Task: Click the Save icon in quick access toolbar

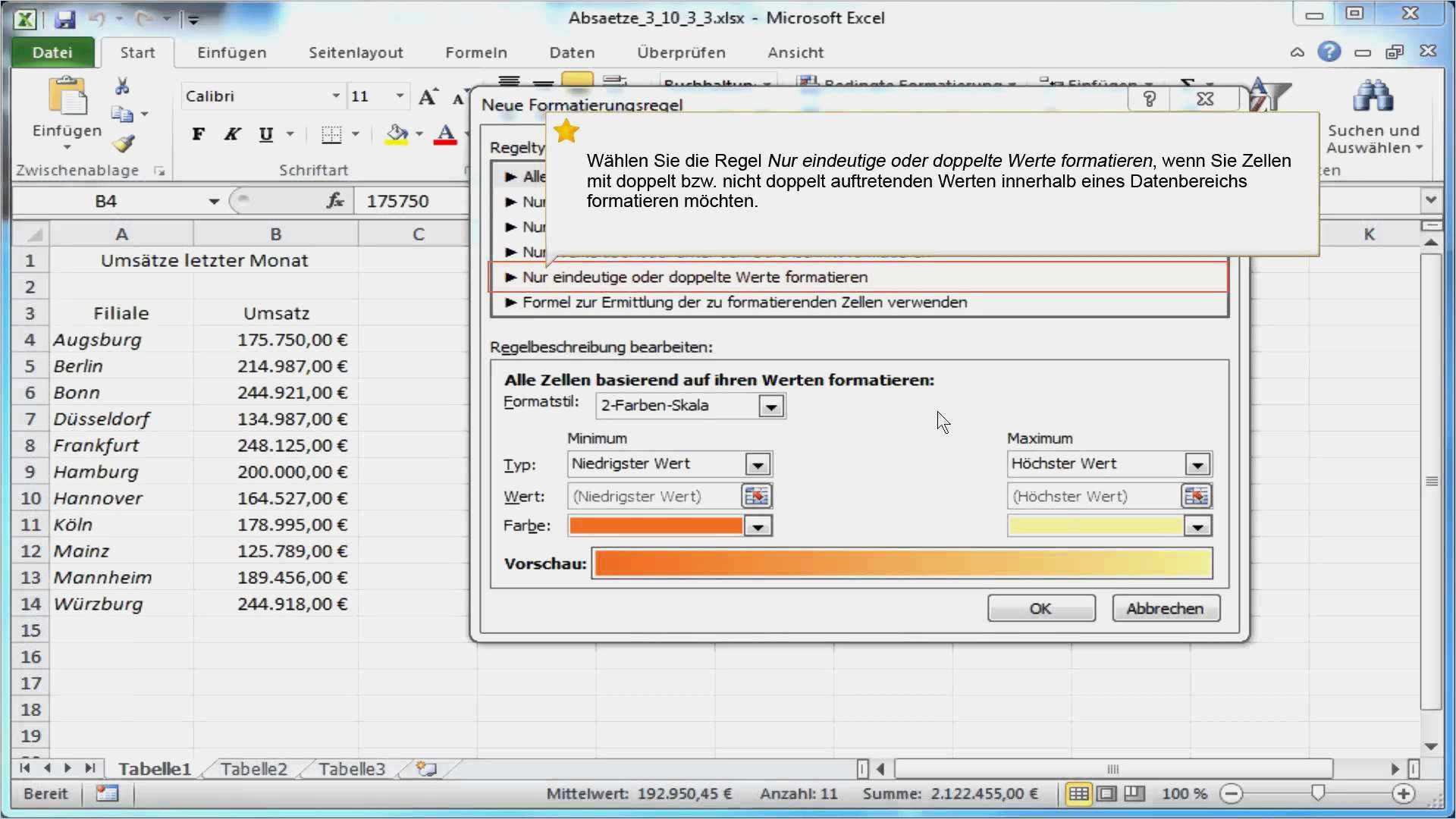Action: point(65,19)
